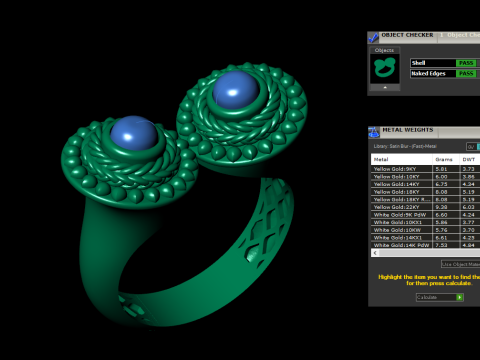Image resolution: width=480 pixels, height=360 pixels.
Task: Click the Objects header label
Action: (x=384, y=50)
